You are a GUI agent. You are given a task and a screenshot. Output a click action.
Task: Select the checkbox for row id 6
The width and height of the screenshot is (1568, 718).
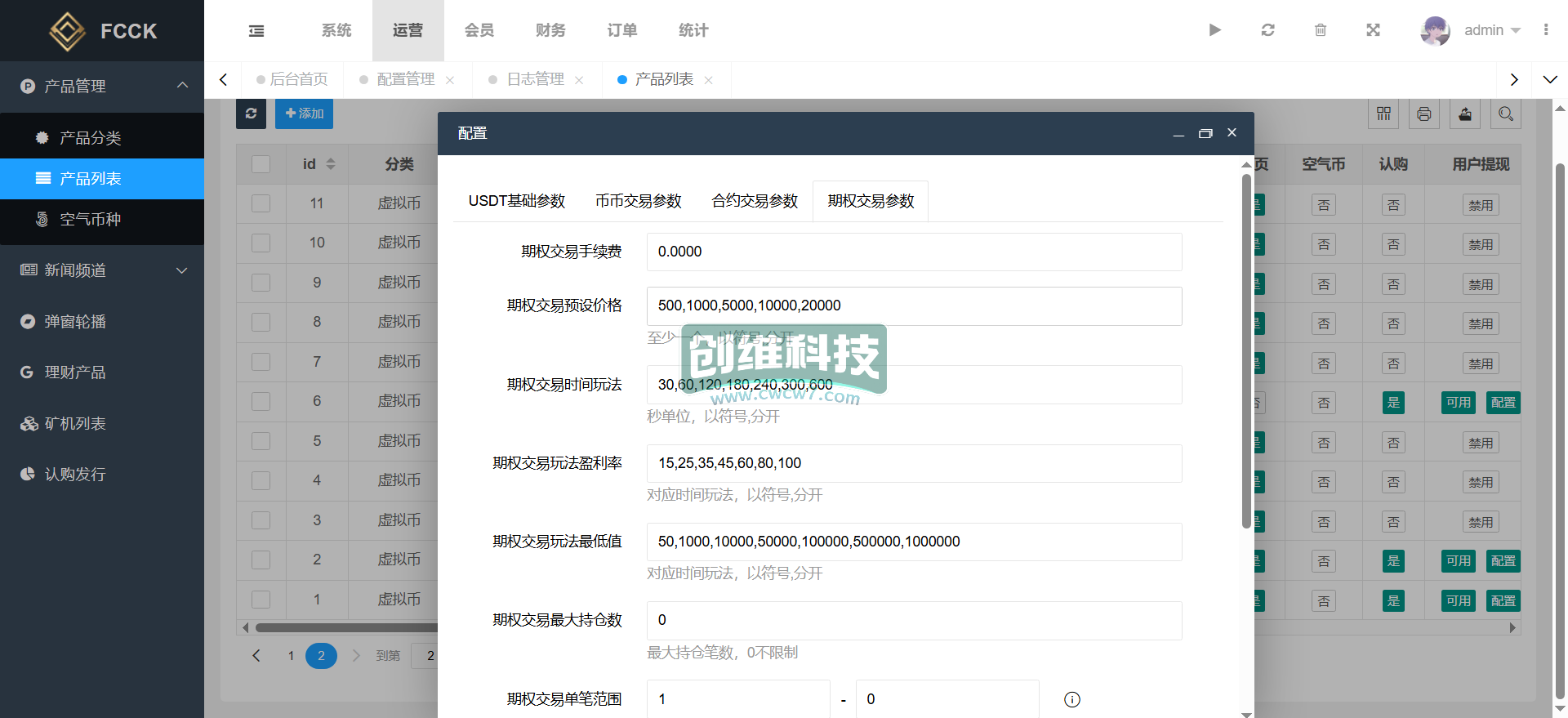pos(261,401)
